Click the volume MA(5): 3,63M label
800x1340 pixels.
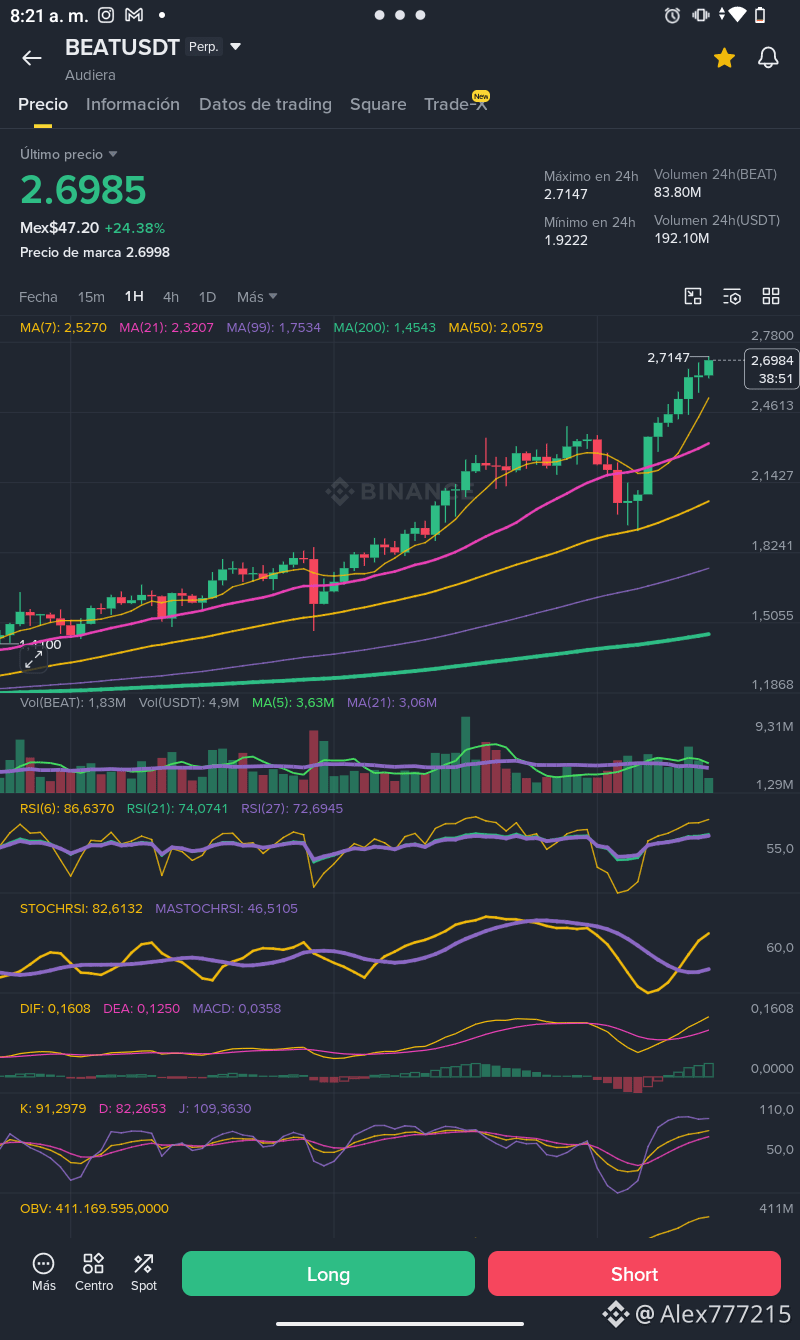pos(293,703)
